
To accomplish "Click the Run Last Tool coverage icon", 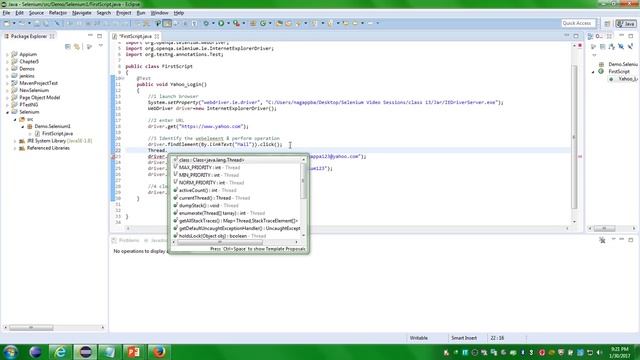I will [x=236, y=24].
